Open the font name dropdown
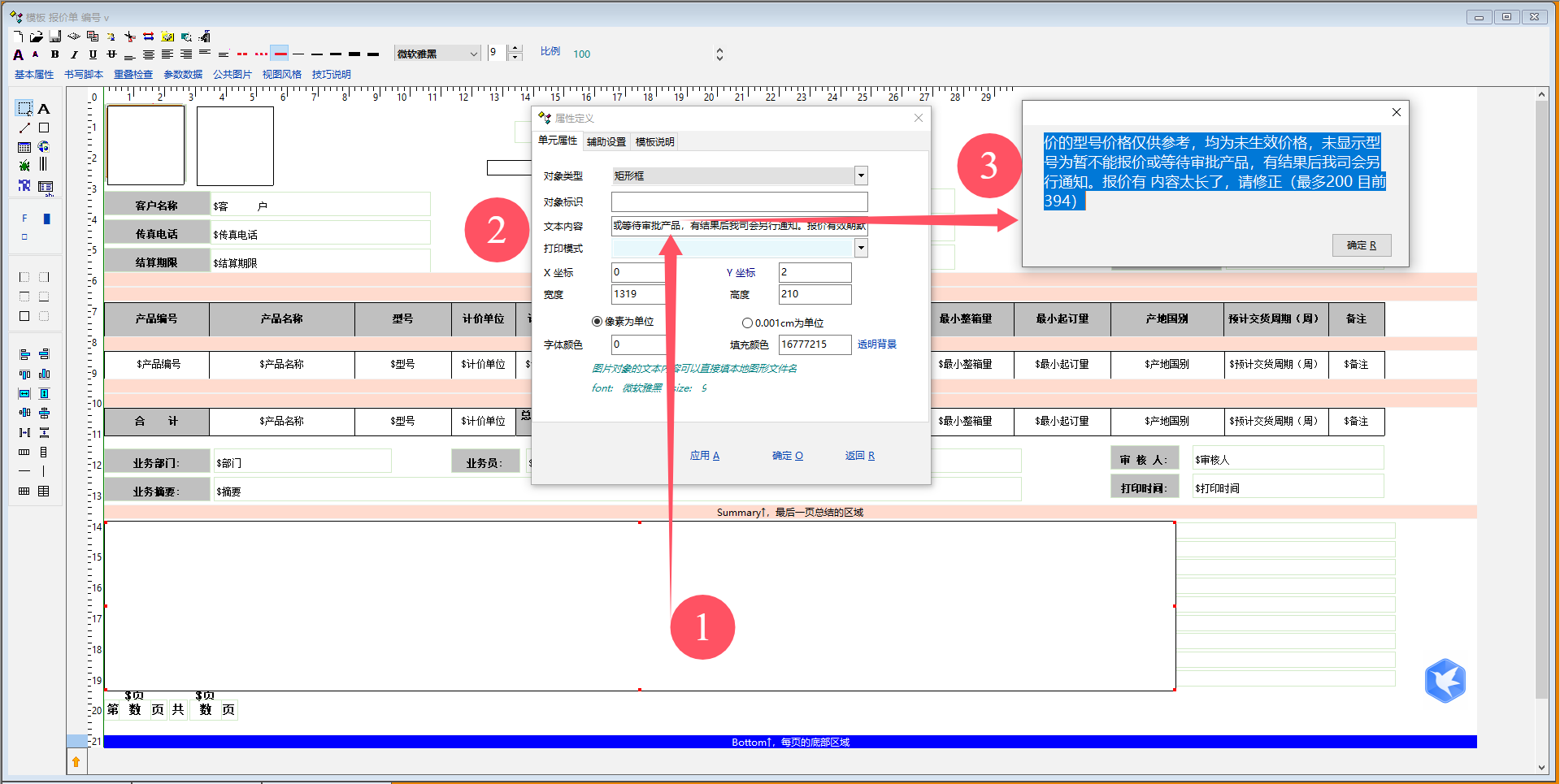 click(473, 54)
